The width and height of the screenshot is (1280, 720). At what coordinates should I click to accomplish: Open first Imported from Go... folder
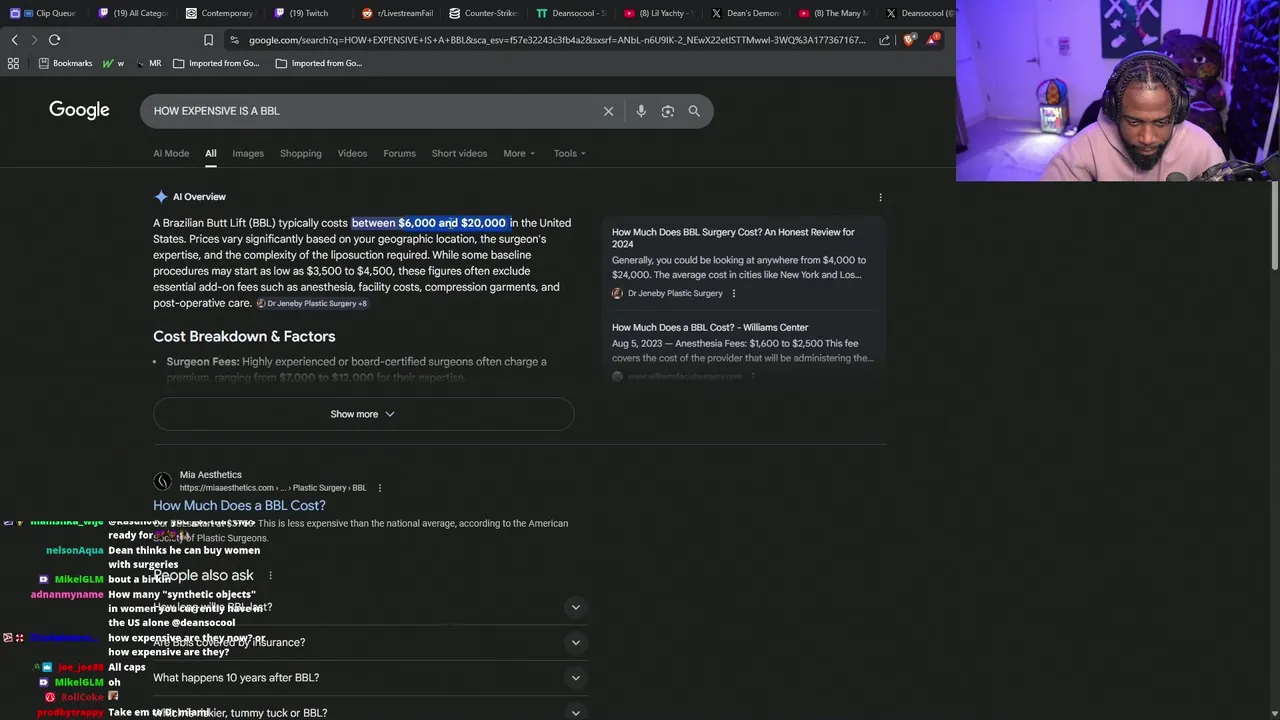pos(216,63)
